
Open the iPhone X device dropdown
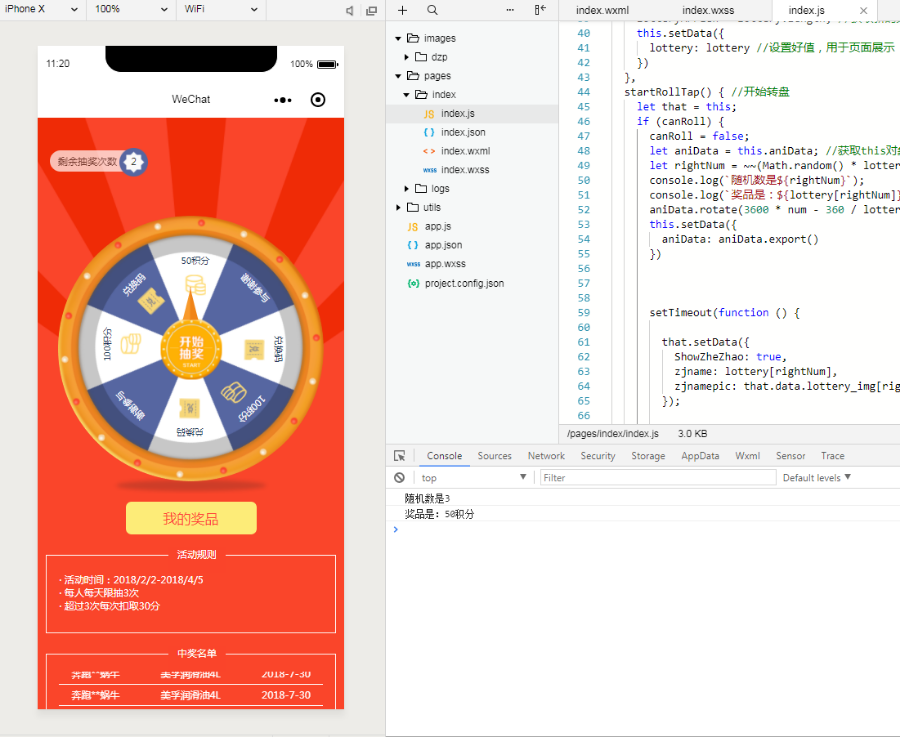click(x=41, y=9)
